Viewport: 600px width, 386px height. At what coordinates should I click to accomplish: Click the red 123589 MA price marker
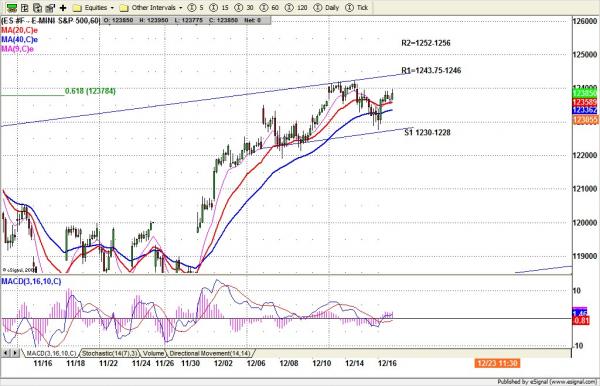585,102
